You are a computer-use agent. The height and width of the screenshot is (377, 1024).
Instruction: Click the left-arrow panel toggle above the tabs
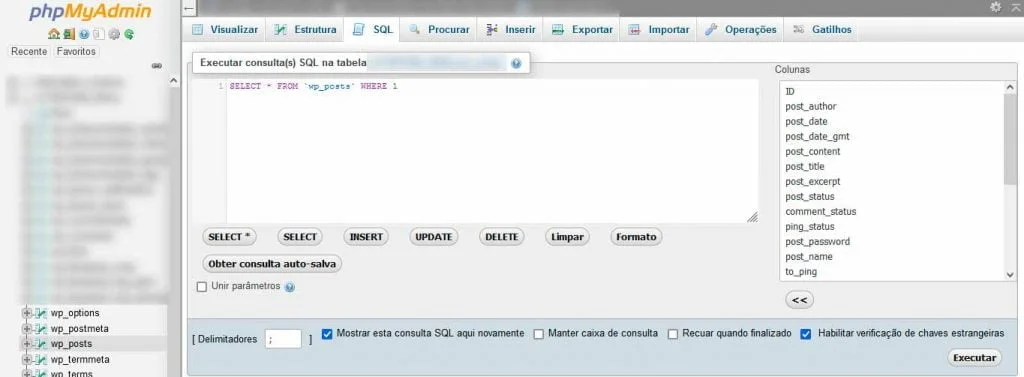190,8
